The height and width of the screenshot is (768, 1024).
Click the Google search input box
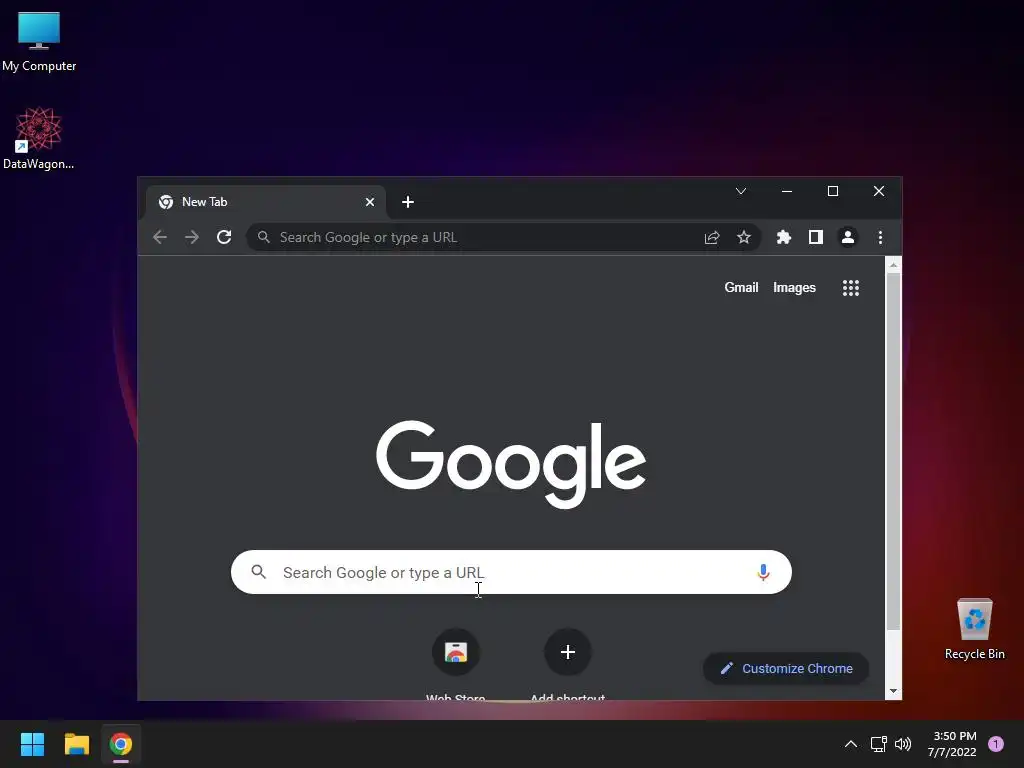tap(511, 572)
